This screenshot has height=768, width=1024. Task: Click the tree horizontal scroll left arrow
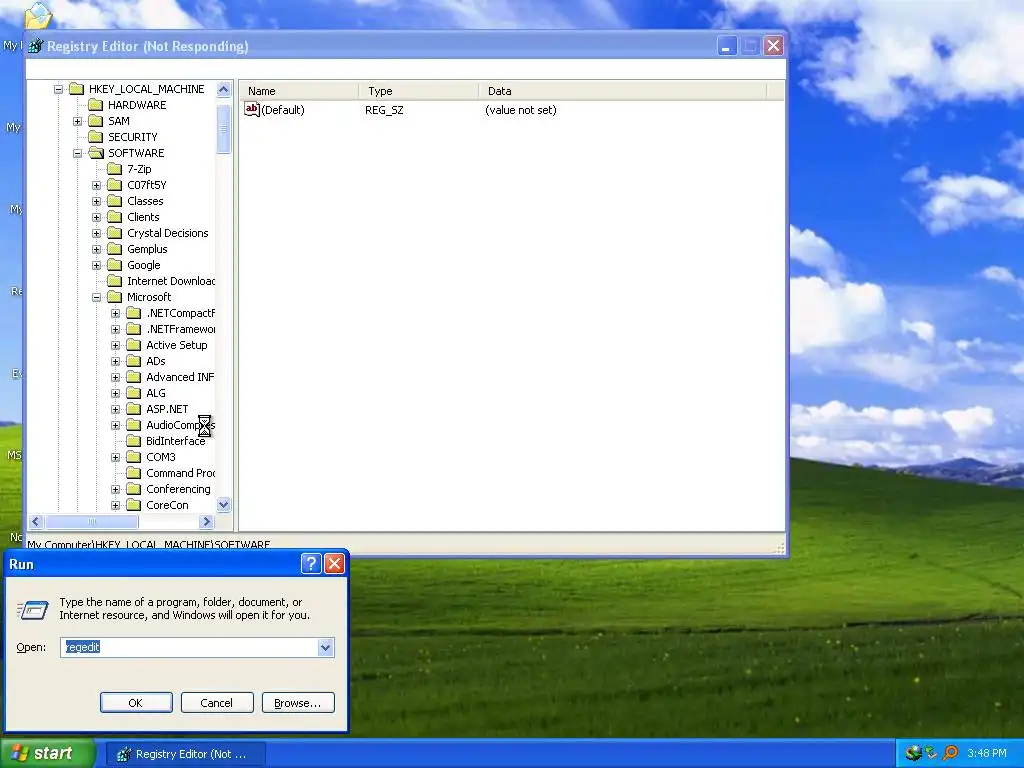pos(36,521)
